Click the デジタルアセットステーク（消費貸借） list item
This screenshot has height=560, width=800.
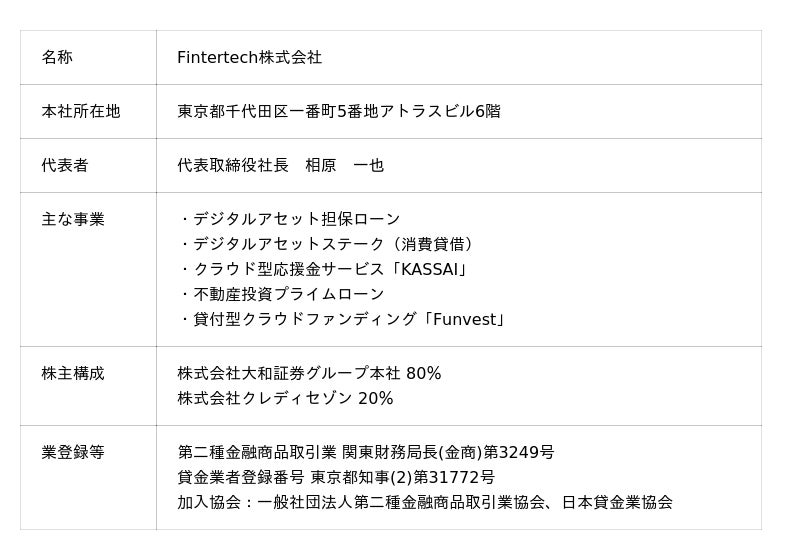327,245
